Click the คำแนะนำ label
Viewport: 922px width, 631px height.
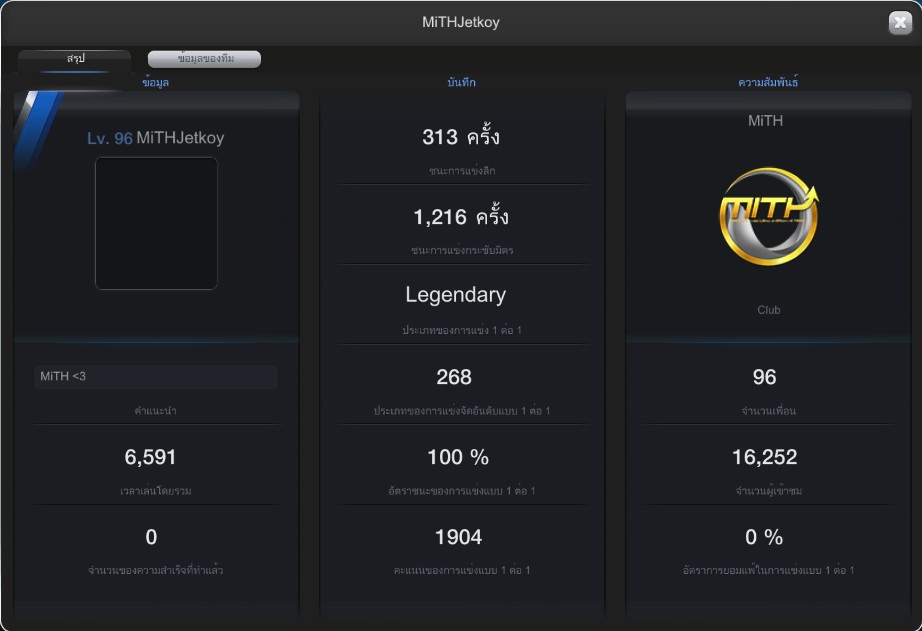click(155, 410)
